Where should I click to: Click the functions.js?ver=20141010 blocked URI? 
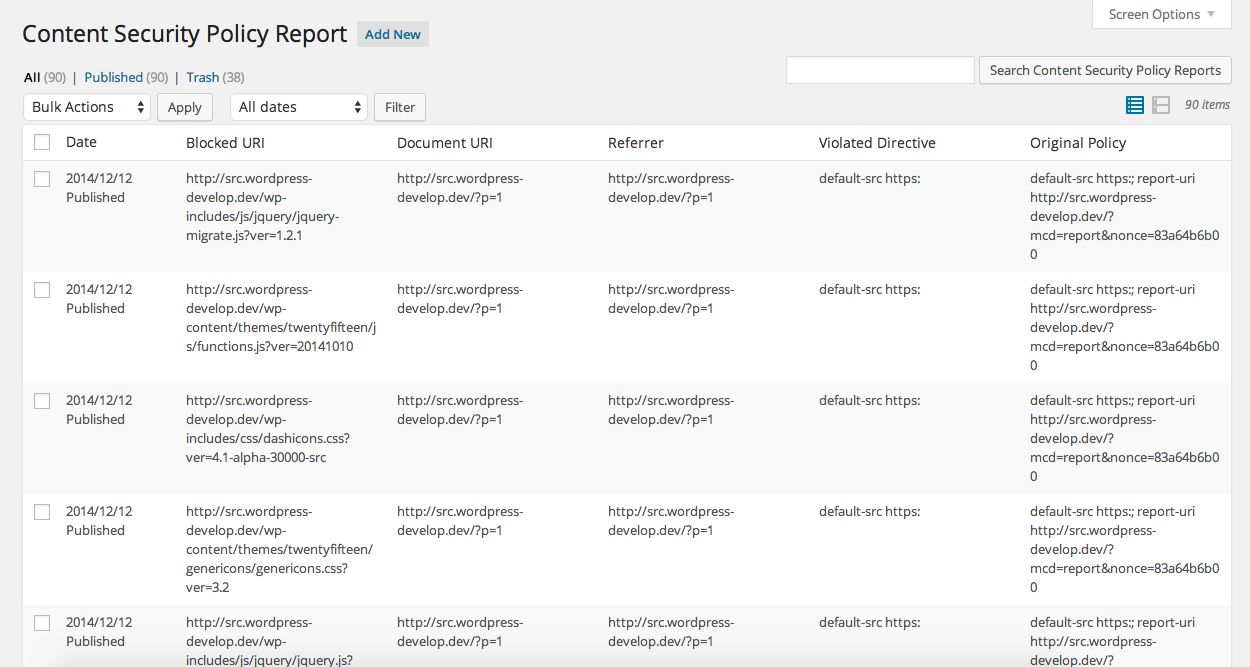click(280, 318)
